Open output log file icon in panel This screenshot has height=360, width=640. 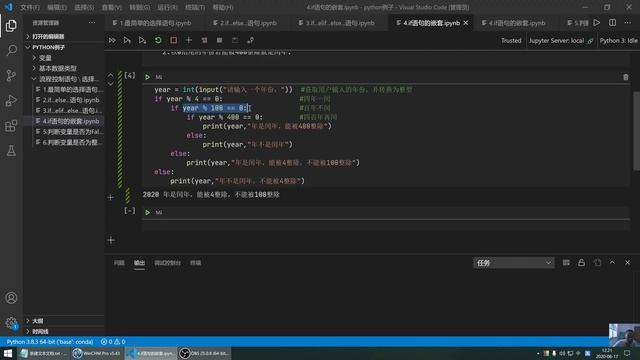click(597, 263)
